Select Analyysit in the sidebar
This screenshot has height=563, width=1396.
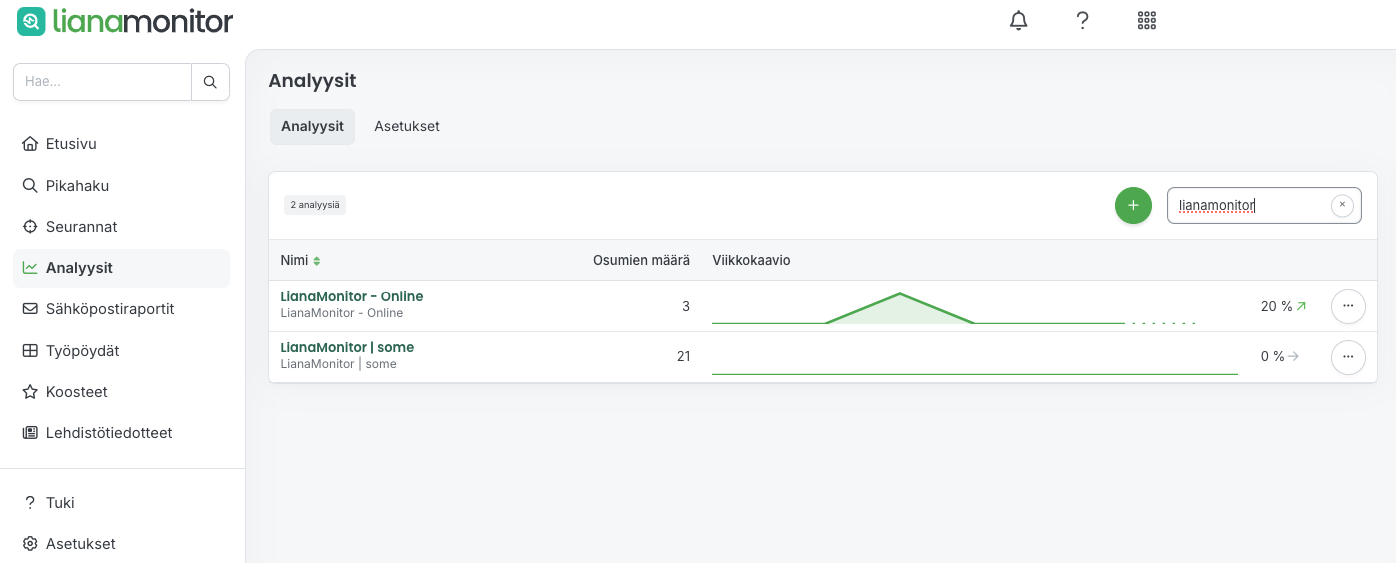(x=121, y=268)
